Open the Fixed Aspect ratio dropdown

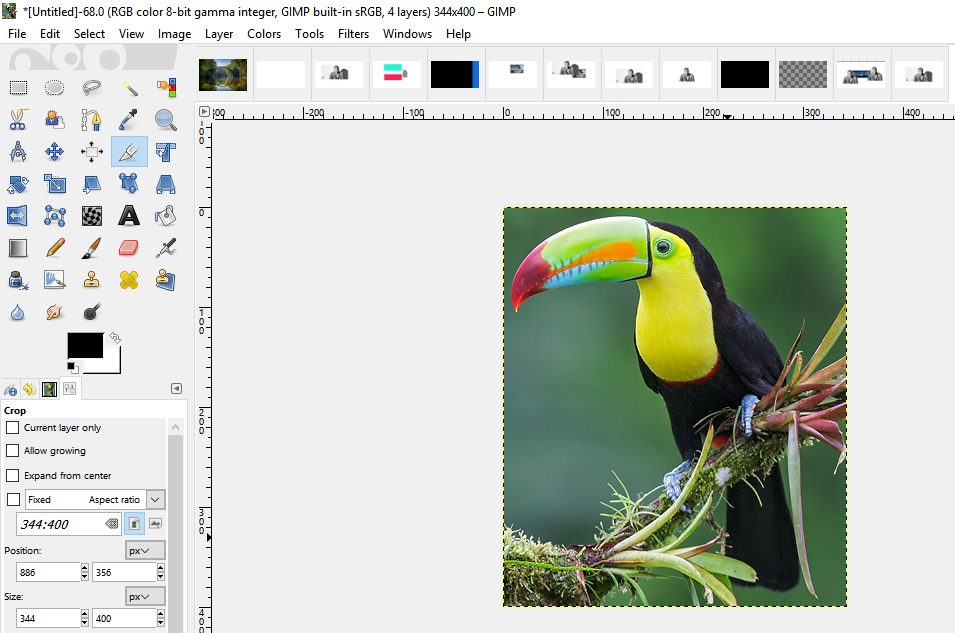(x=155, y=499)
